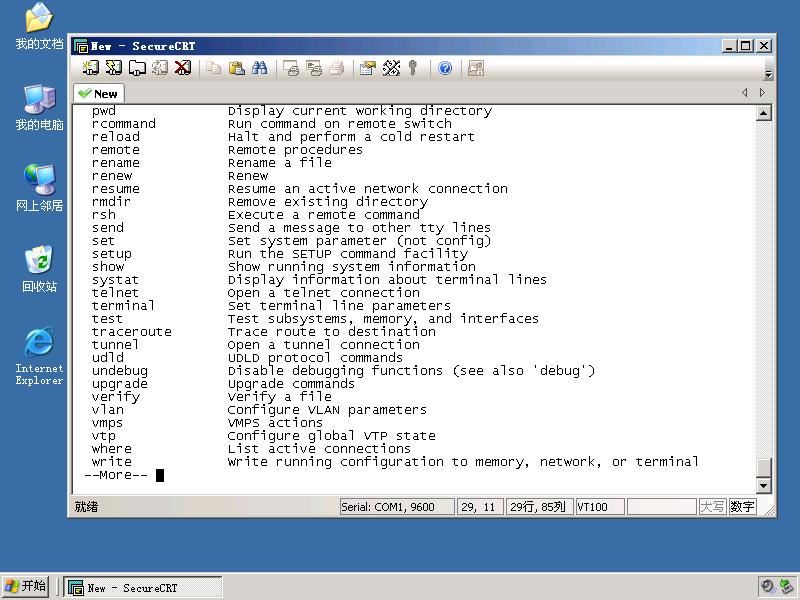The width and height of the screenshot is (800, 600).
Task: Click the Connect toolbar icon
Action: tap(91, 68)
